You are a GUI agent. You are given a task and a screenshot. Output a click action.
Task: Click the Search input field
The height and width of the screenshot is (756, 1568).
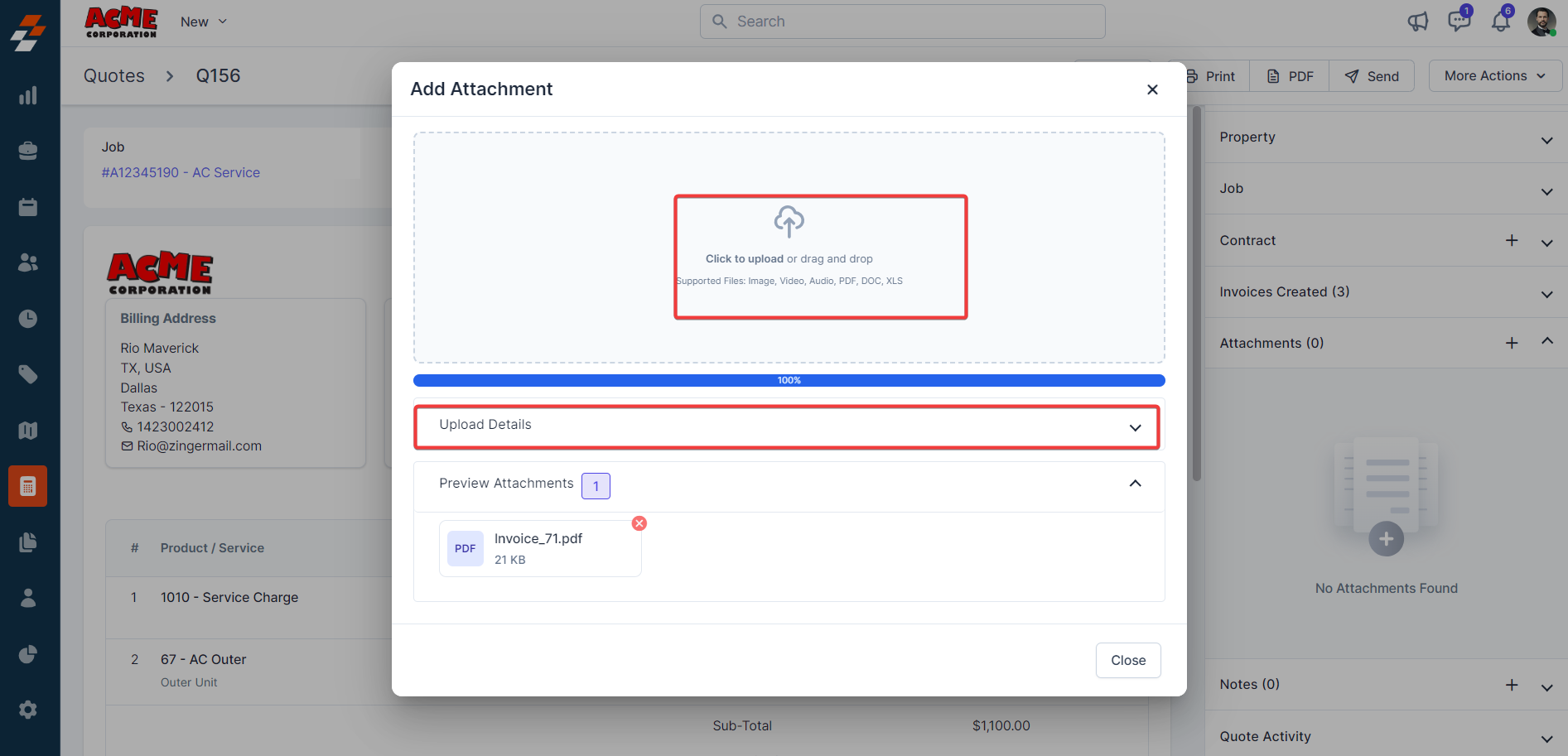coord(903,22)
